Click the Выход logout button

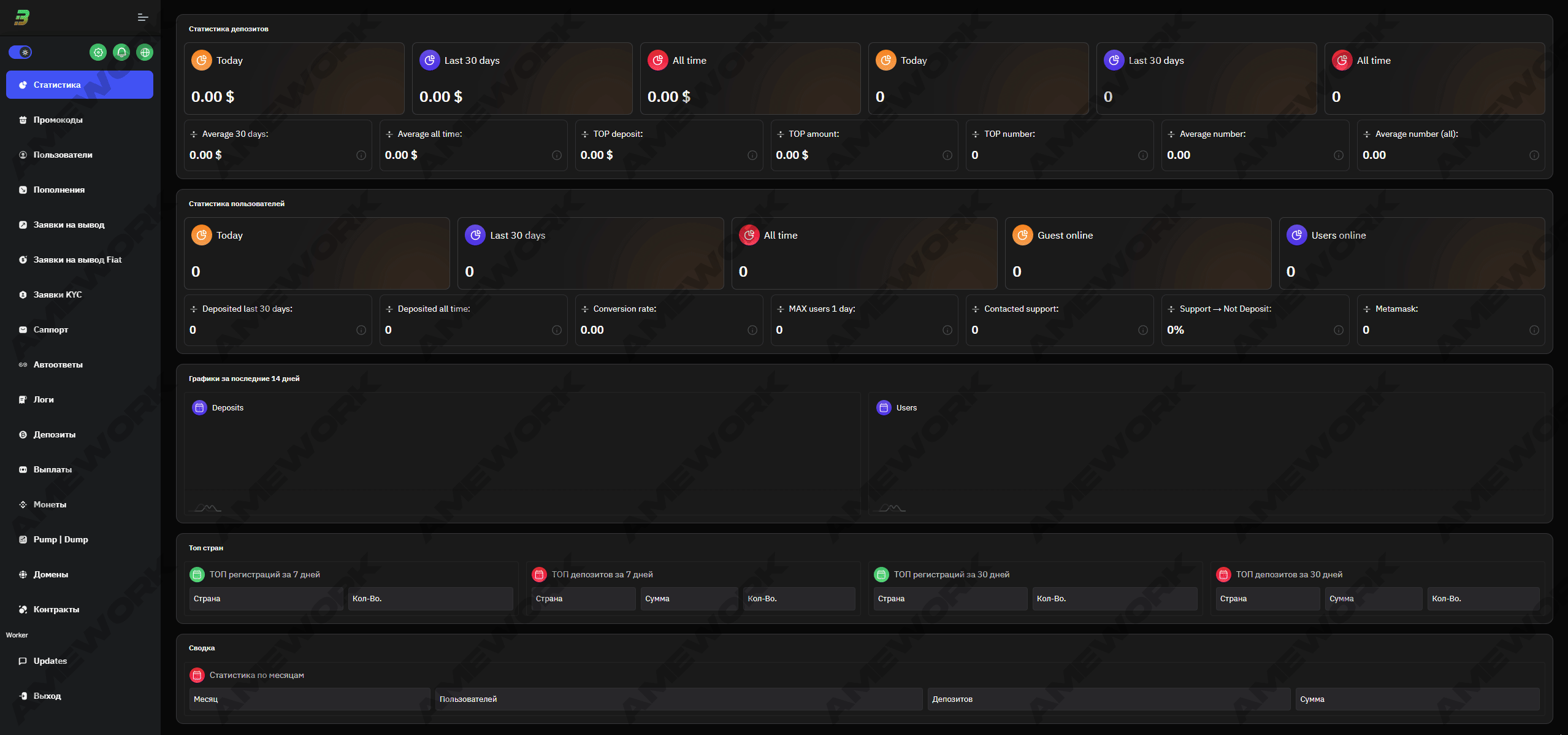tap(47, 696)
